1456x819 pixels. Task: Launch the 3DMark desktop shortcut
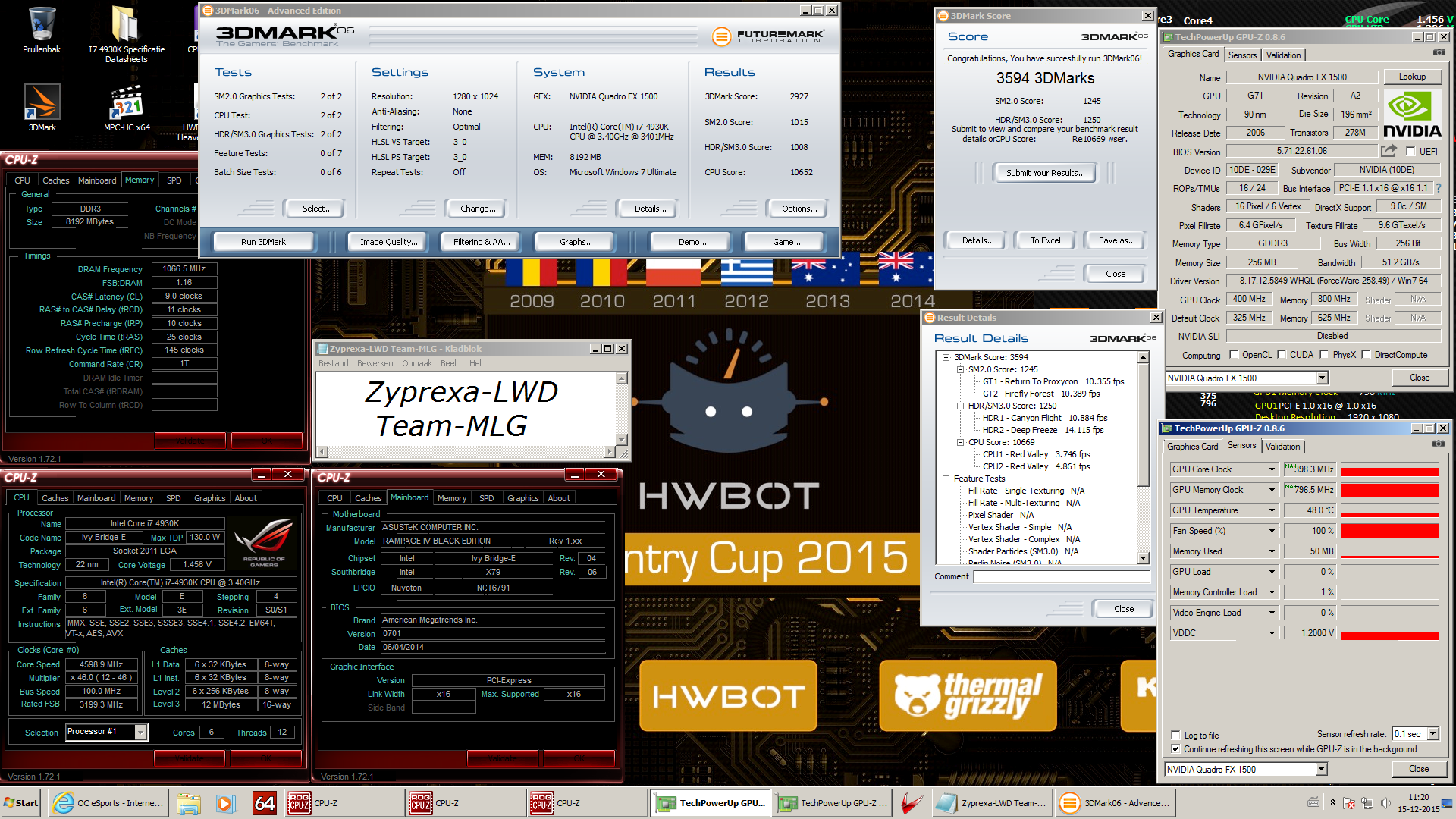click(x=42, y=108)
